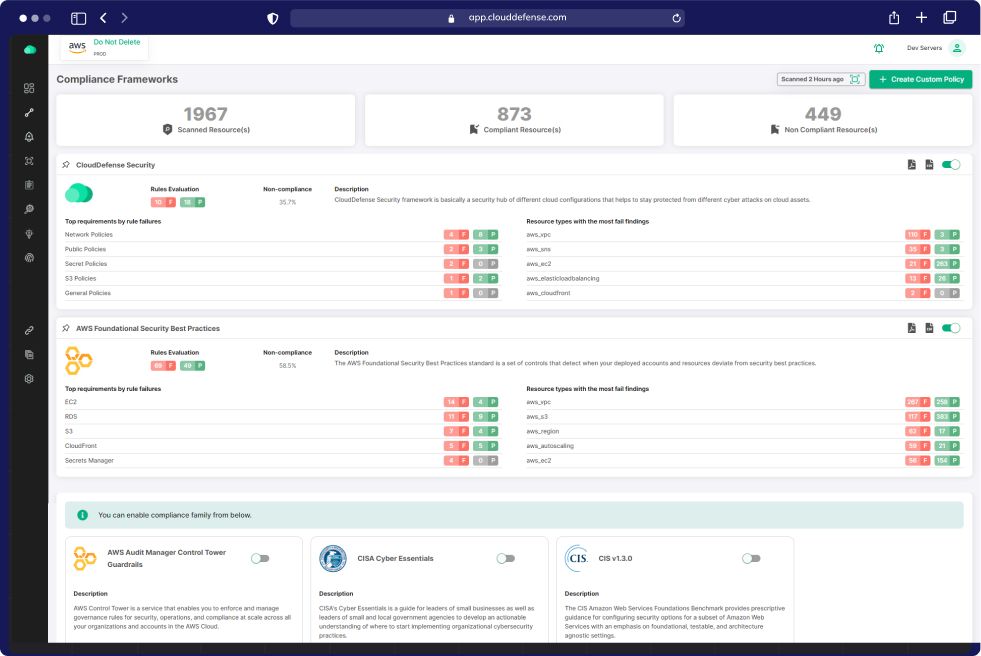Open the AWS Do Not Delete account selector
This screenshot has width=981, height=656.
point(105,47)
